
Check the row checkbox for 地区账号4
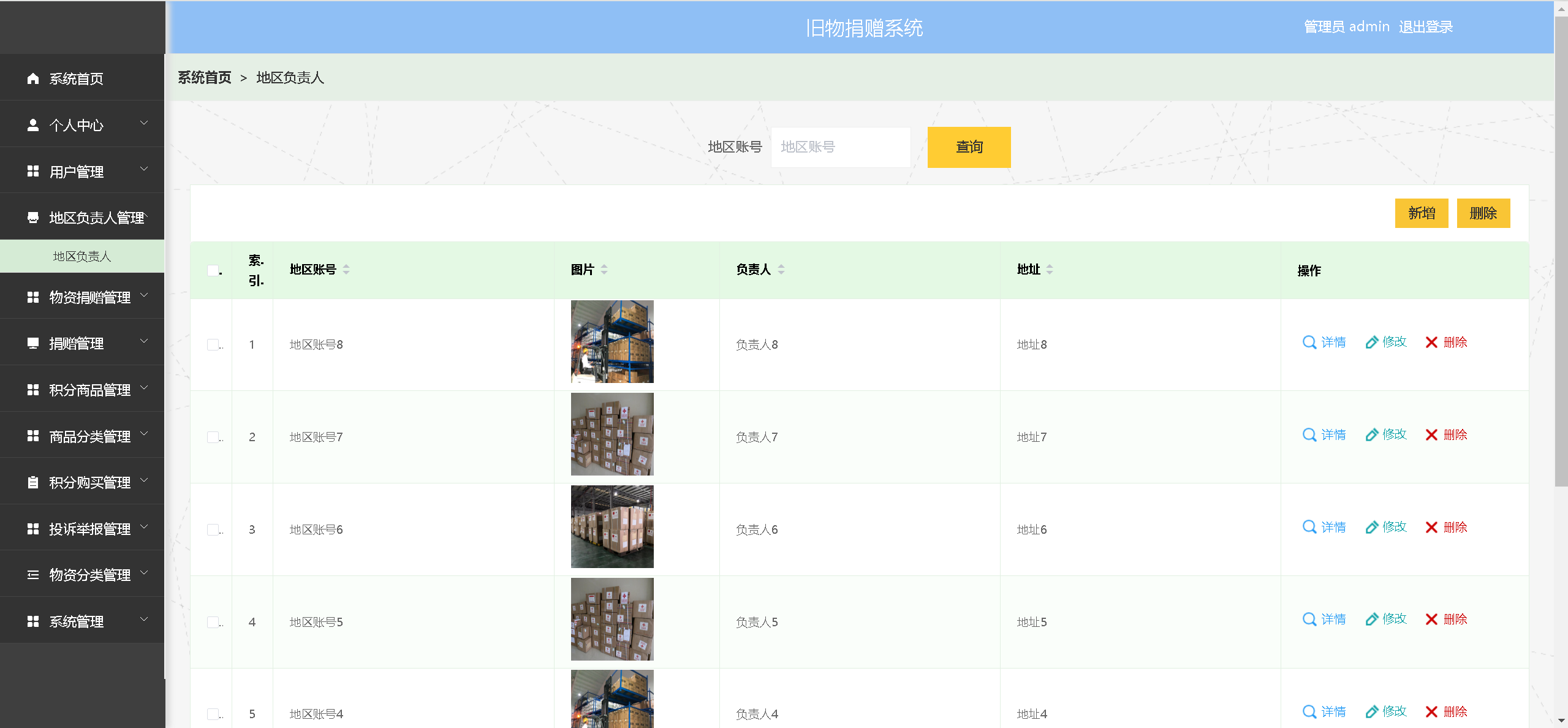(x=213, y=714)
